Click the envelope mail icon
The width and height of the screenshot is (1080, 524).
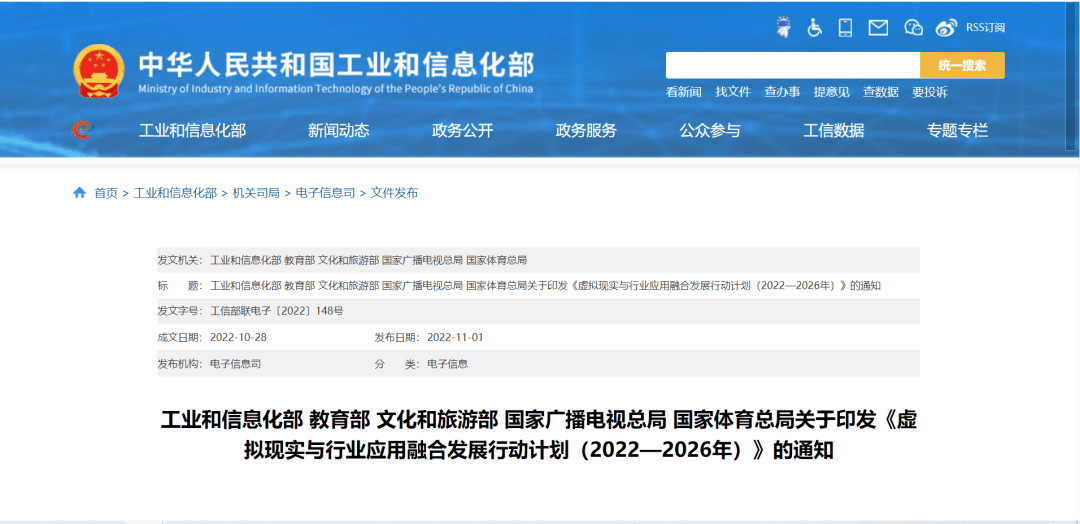pos(878,27)
